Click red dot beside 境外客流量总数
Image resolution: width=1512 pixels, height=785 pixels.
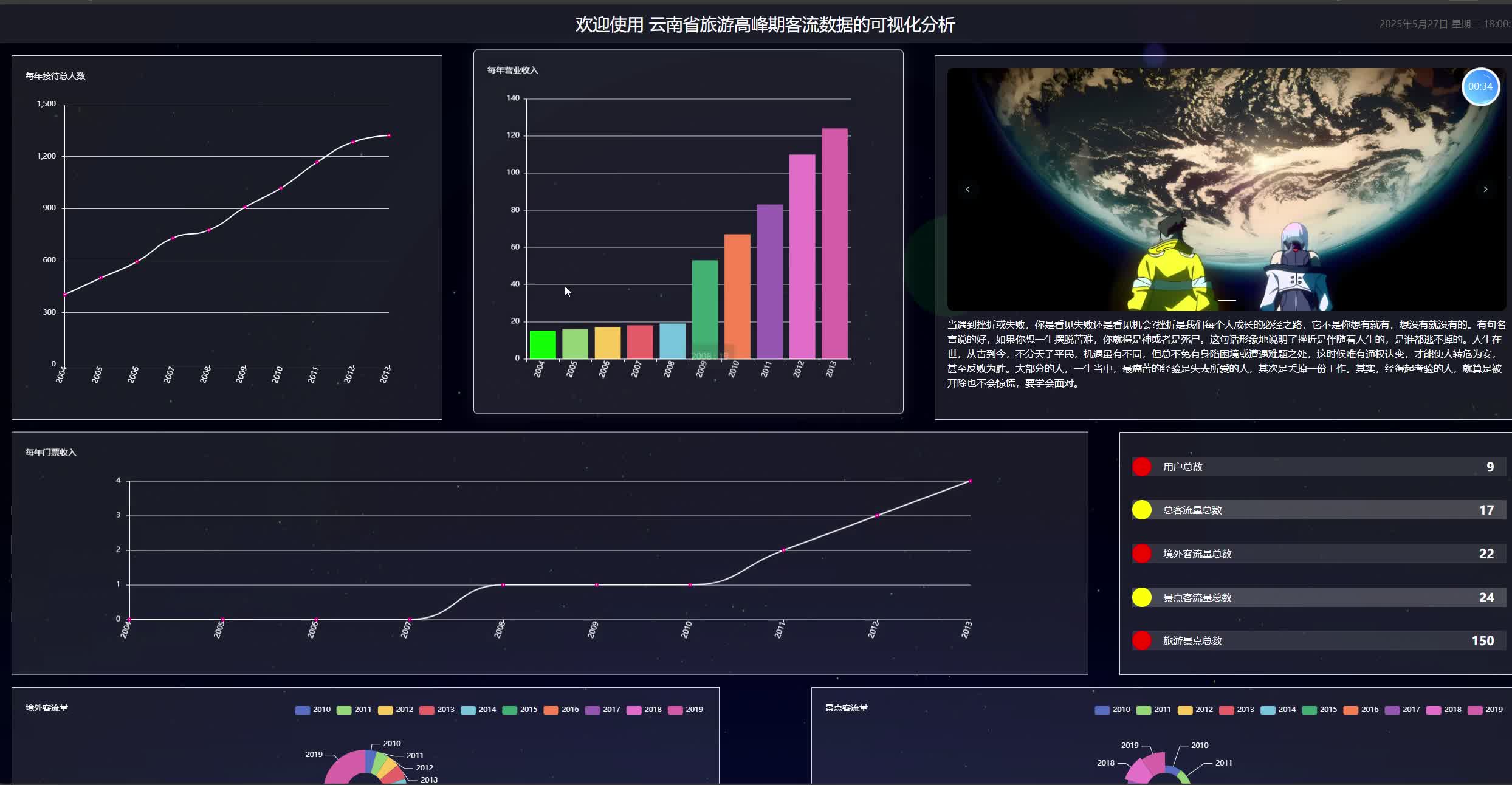coord(1141,554)
